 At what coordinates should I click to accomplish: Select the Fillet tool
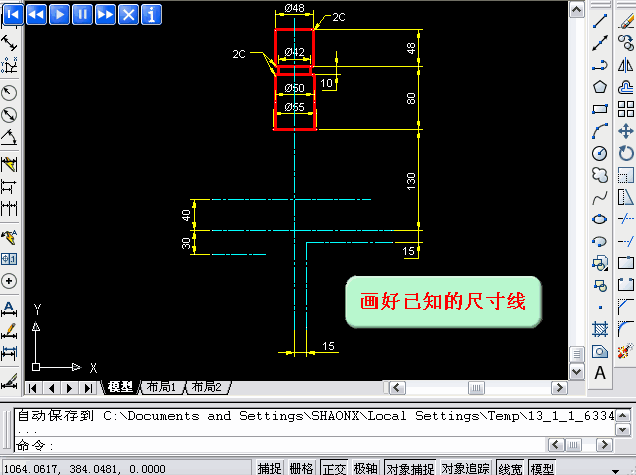[626, 329]
